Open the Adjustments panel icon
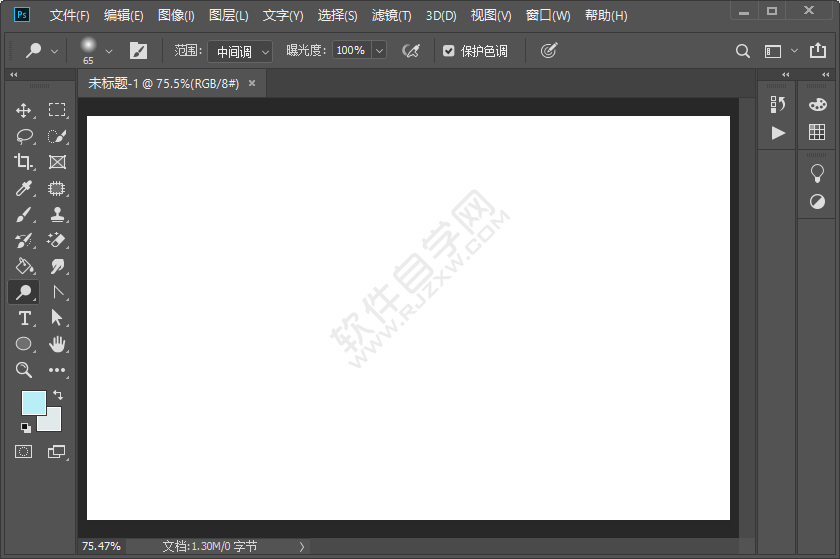840x559 pixels. tap(817, 202)
